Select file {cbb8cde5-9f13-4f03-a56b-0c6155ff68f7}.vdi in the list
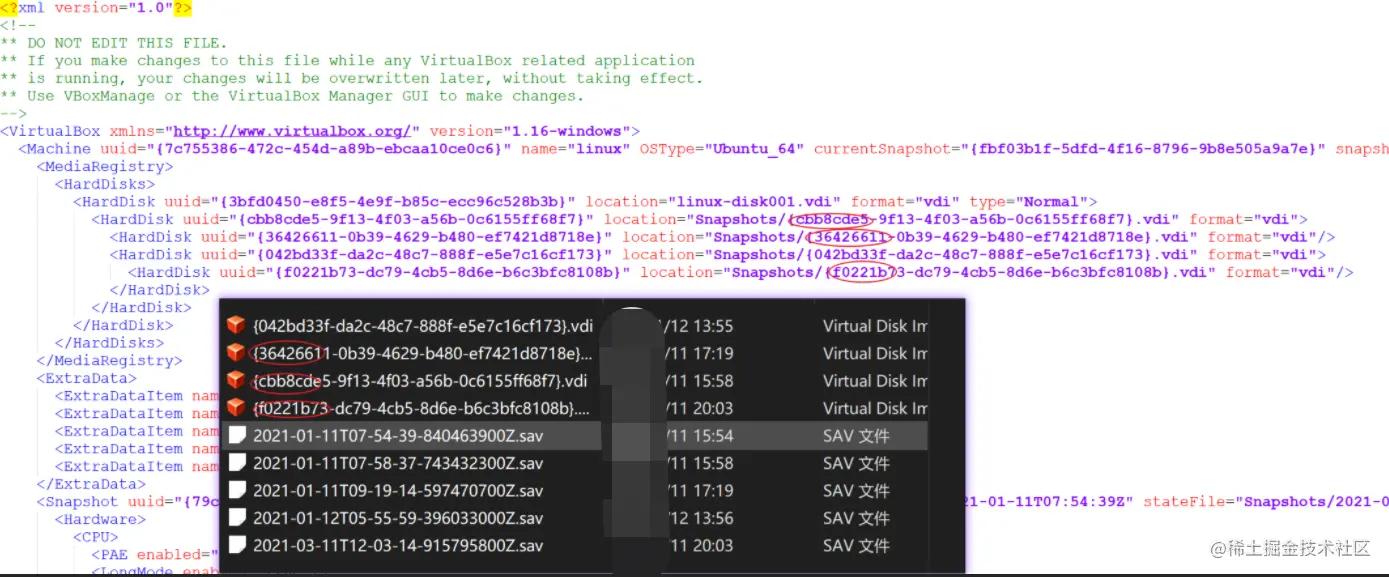The image size is (1389, 577). pos(419,380)
